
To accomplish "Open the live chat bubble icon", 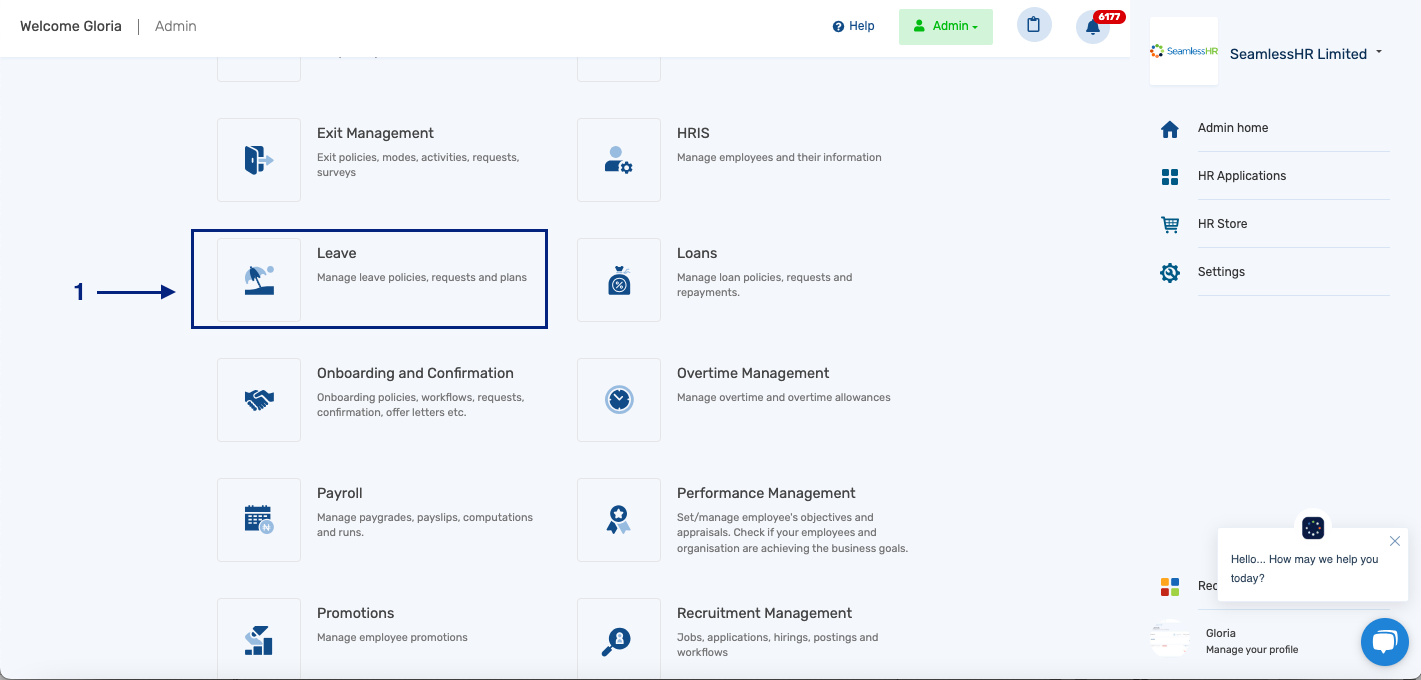I will click(x=1384, y=642).
